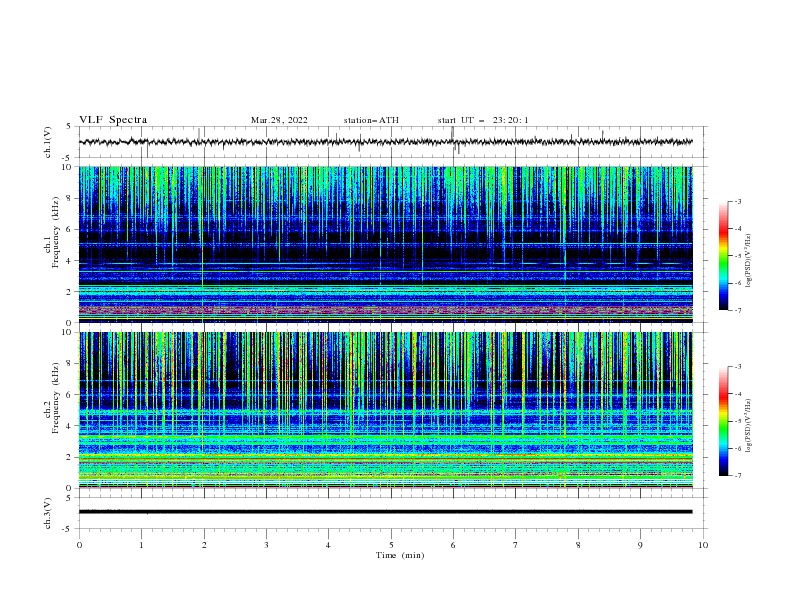The height and width of the screenshot is (612, 792).
Task: Click the 'ch.3(V)' waveform axis label
Action: pos(48,513)
